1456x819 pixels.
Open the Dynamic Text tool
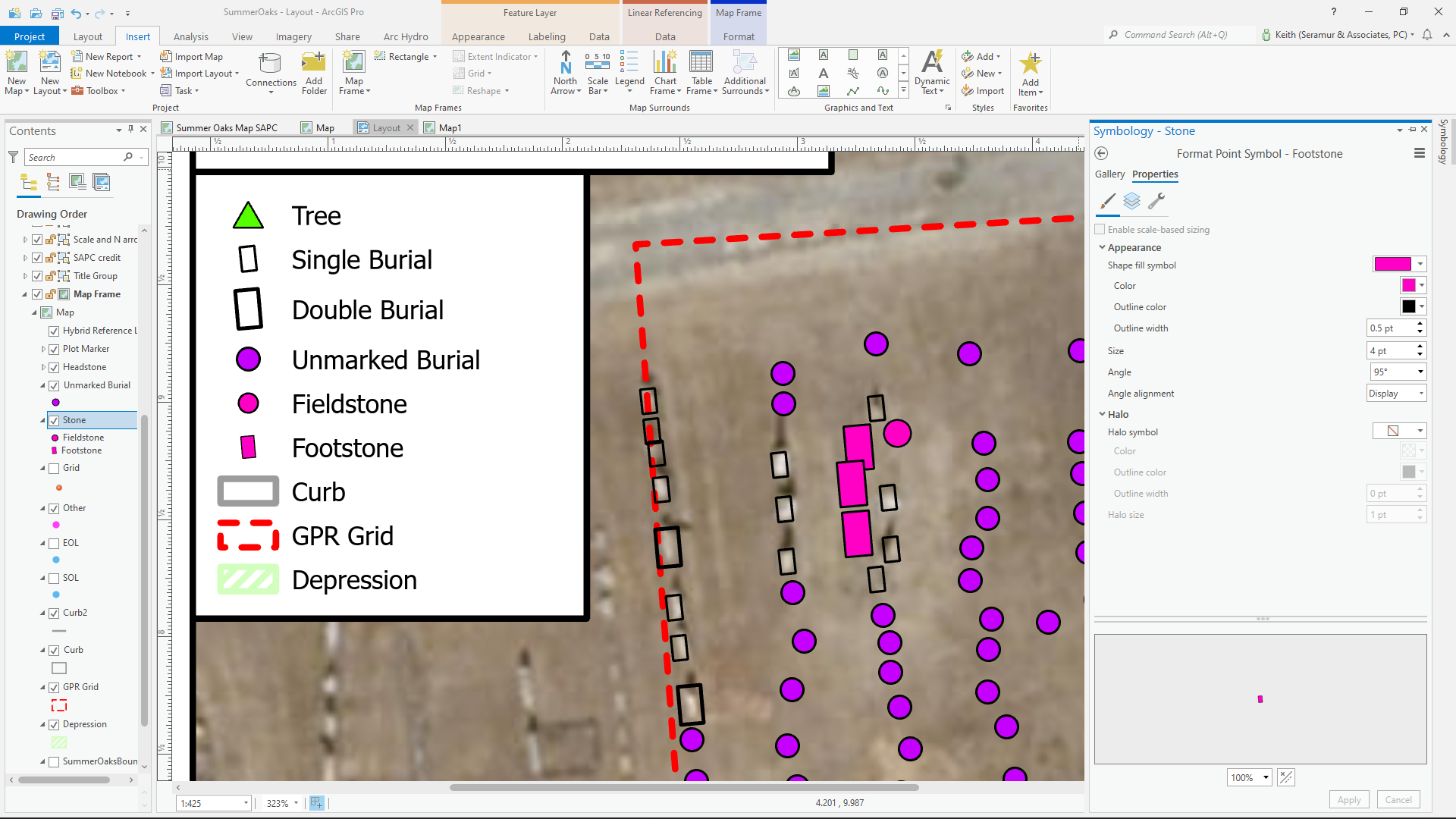(931, 72)
